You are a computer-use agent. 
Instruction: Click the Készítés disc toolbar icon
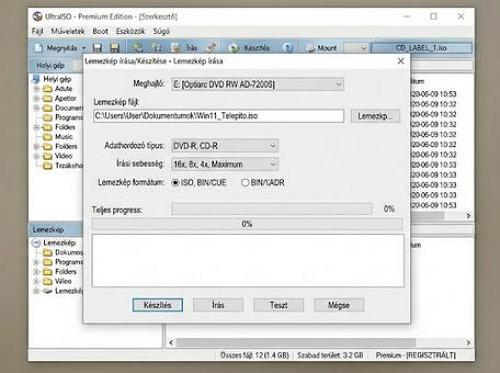(234, 48)
